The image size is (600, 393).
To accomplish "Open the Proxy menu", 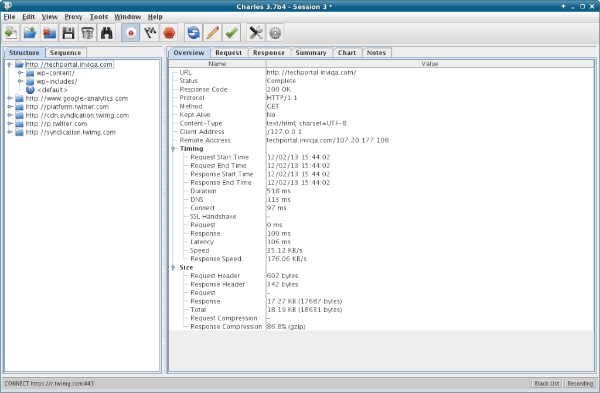I will [73, 17].
